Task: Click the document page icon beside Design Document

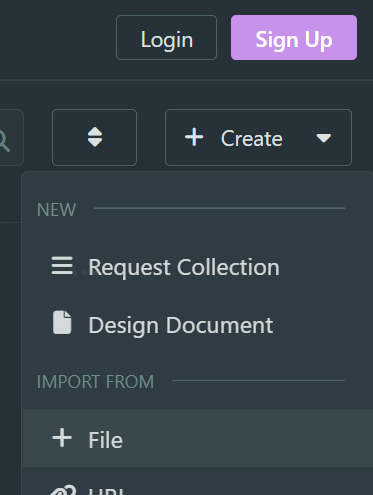Action: (62, 322)
